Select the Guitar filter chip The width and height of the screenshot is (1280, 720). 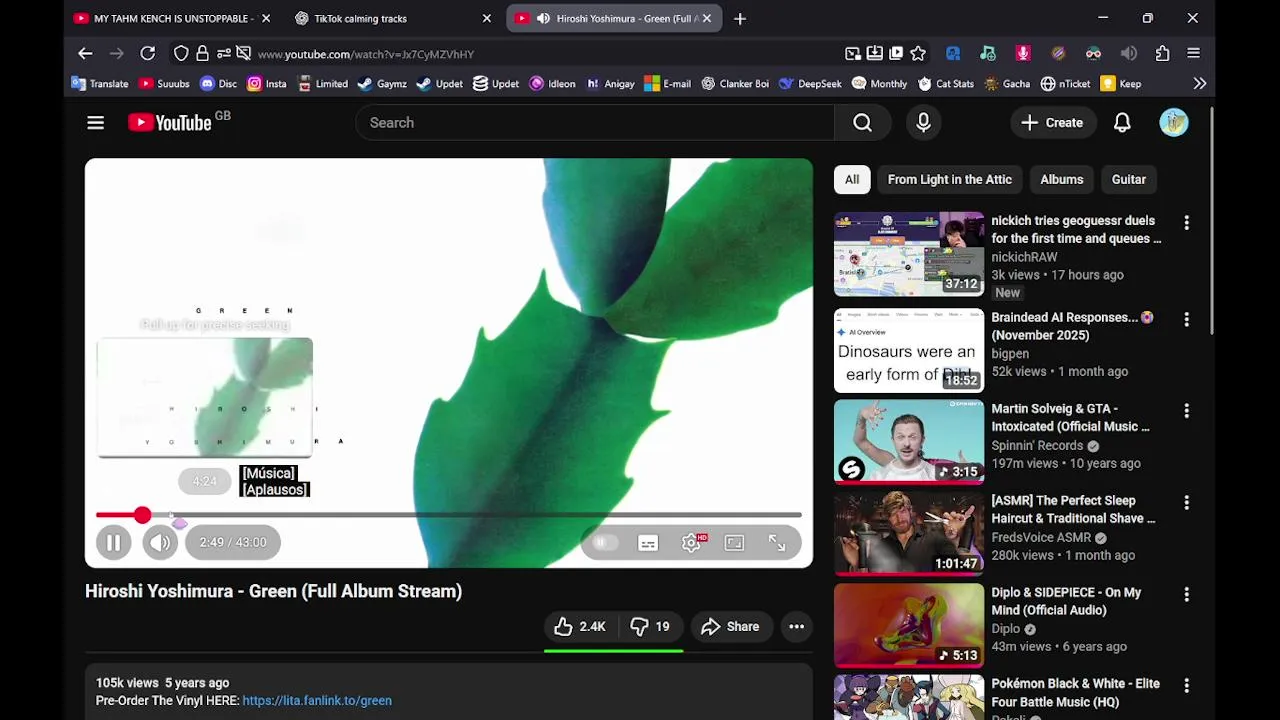point(1129,179)
